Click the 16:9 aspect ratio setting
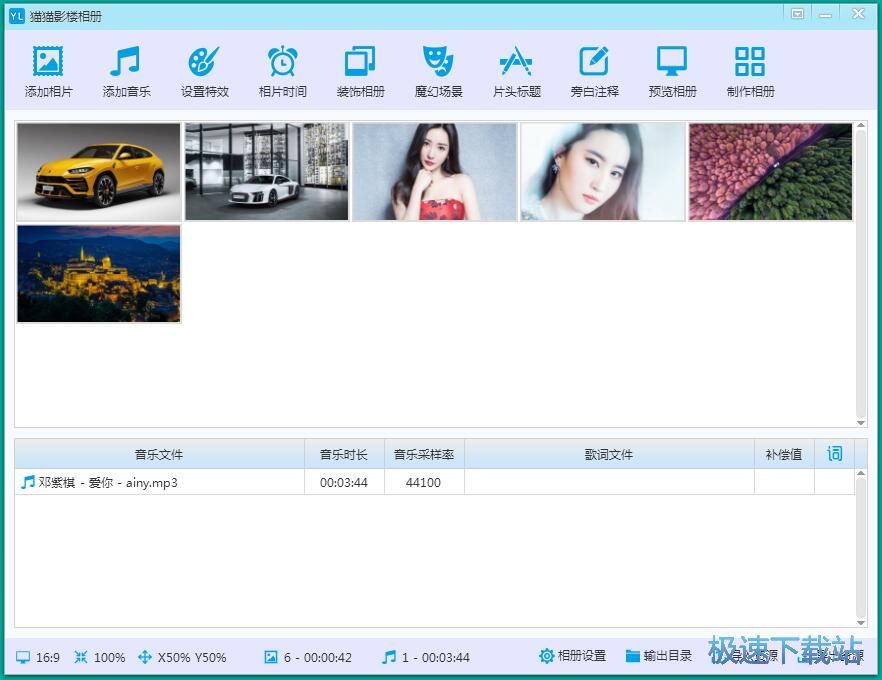Viewport: 882px width, 680px height. point(38,657)
